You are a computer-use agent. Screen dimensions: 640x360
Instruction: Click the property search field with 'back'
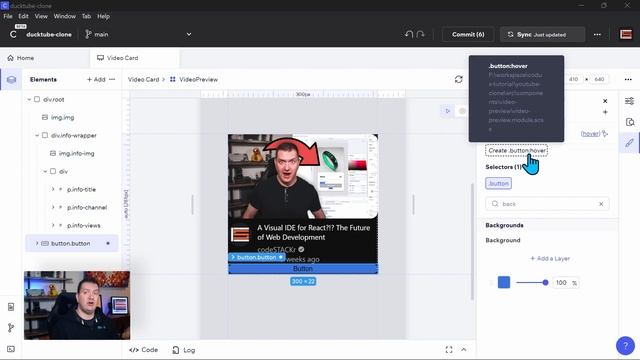[x=547, y=204]
